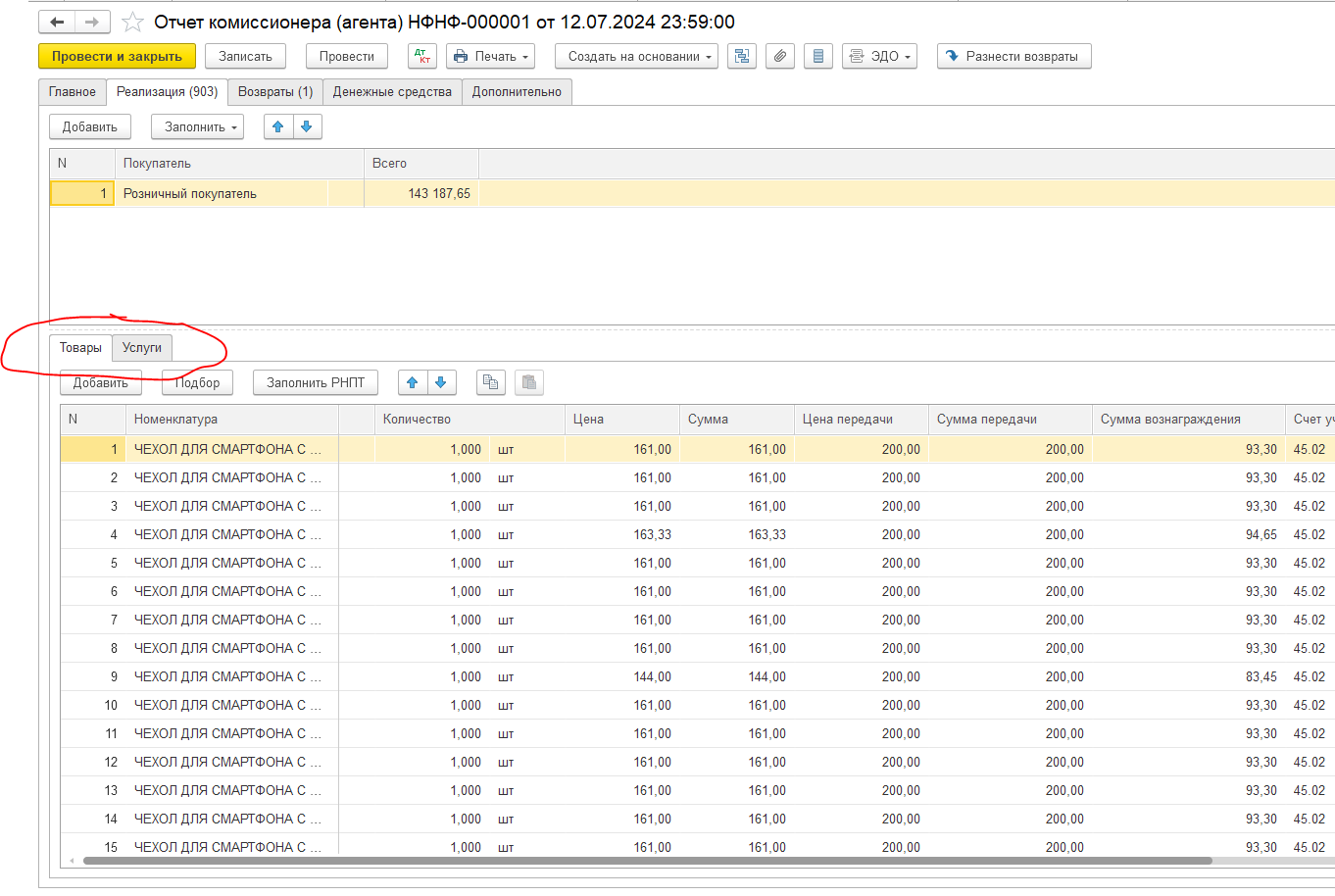
Task: Move goods row down using arrow near Заполнить РНПТ
Action: 441,382
